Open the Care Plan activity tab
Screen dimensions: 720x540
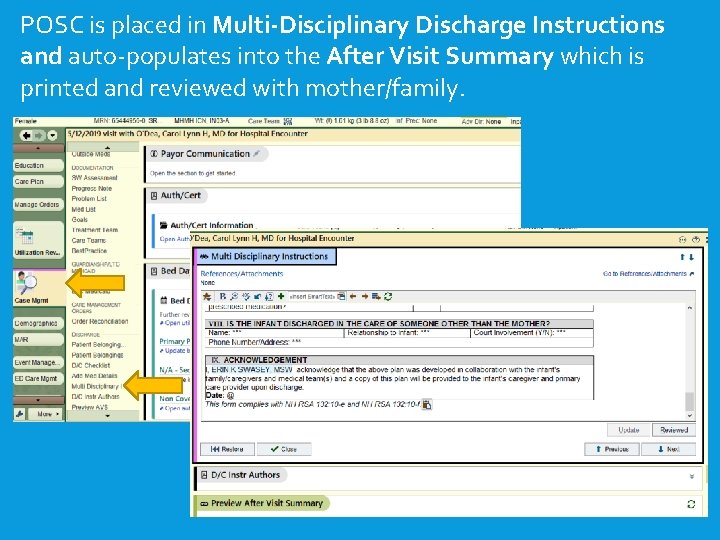click(x=39, y=181)
